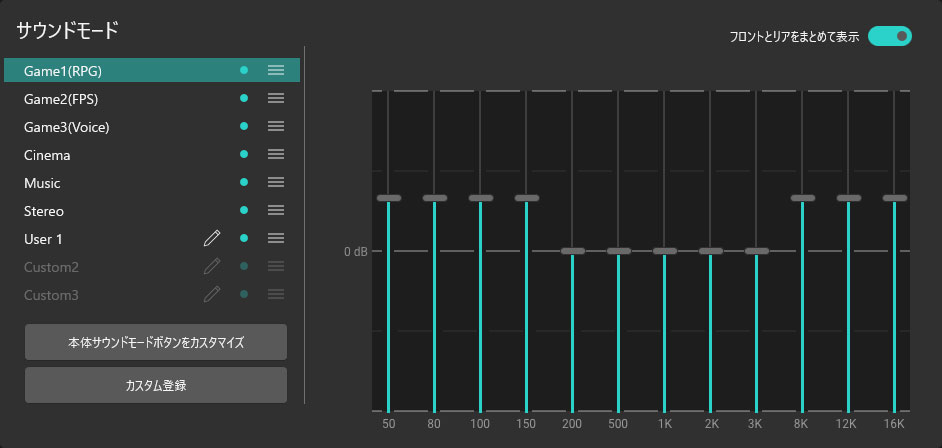The width and height of the screenshot is (942, 448).
Task: Click the hamburger menu icon for Game1(RPG)
Action: point(276,70)
